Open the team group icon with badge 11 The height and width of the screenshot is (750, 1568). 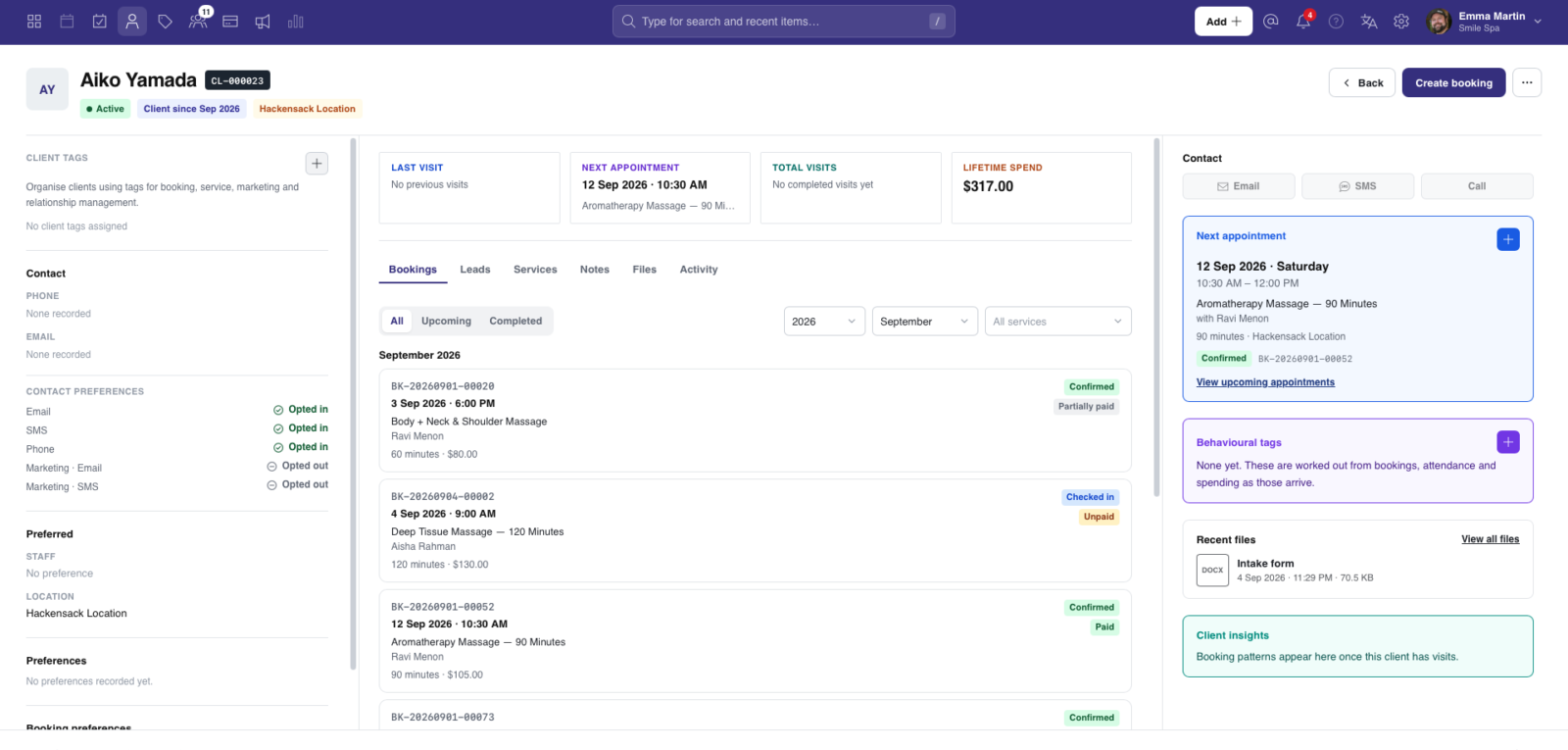click(x=198, y=21)
